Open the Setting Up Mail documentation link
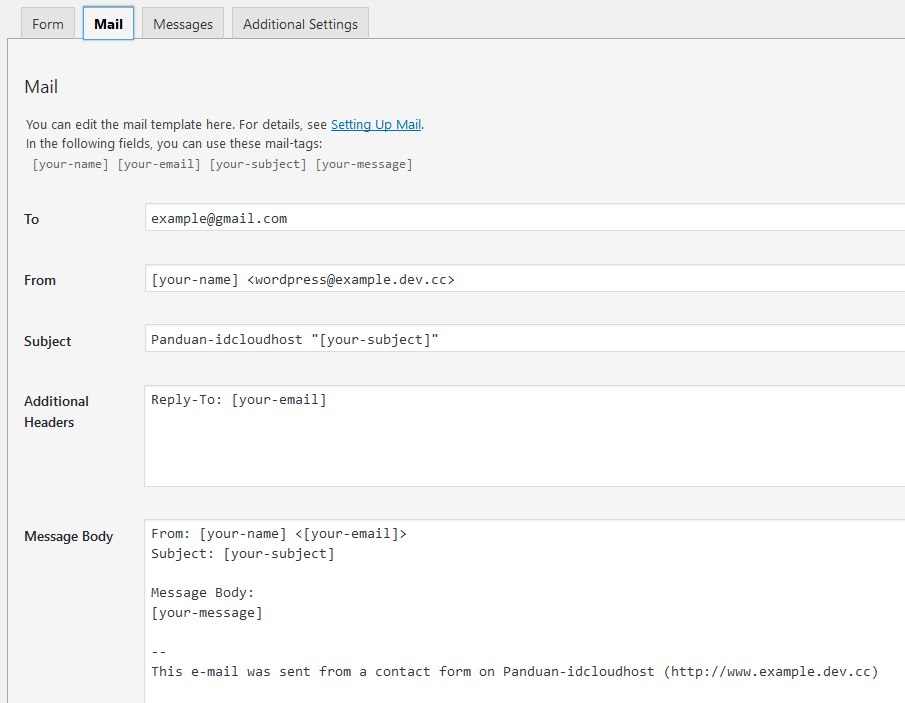Viewport: 905px width, 703px height. point(376,124)
